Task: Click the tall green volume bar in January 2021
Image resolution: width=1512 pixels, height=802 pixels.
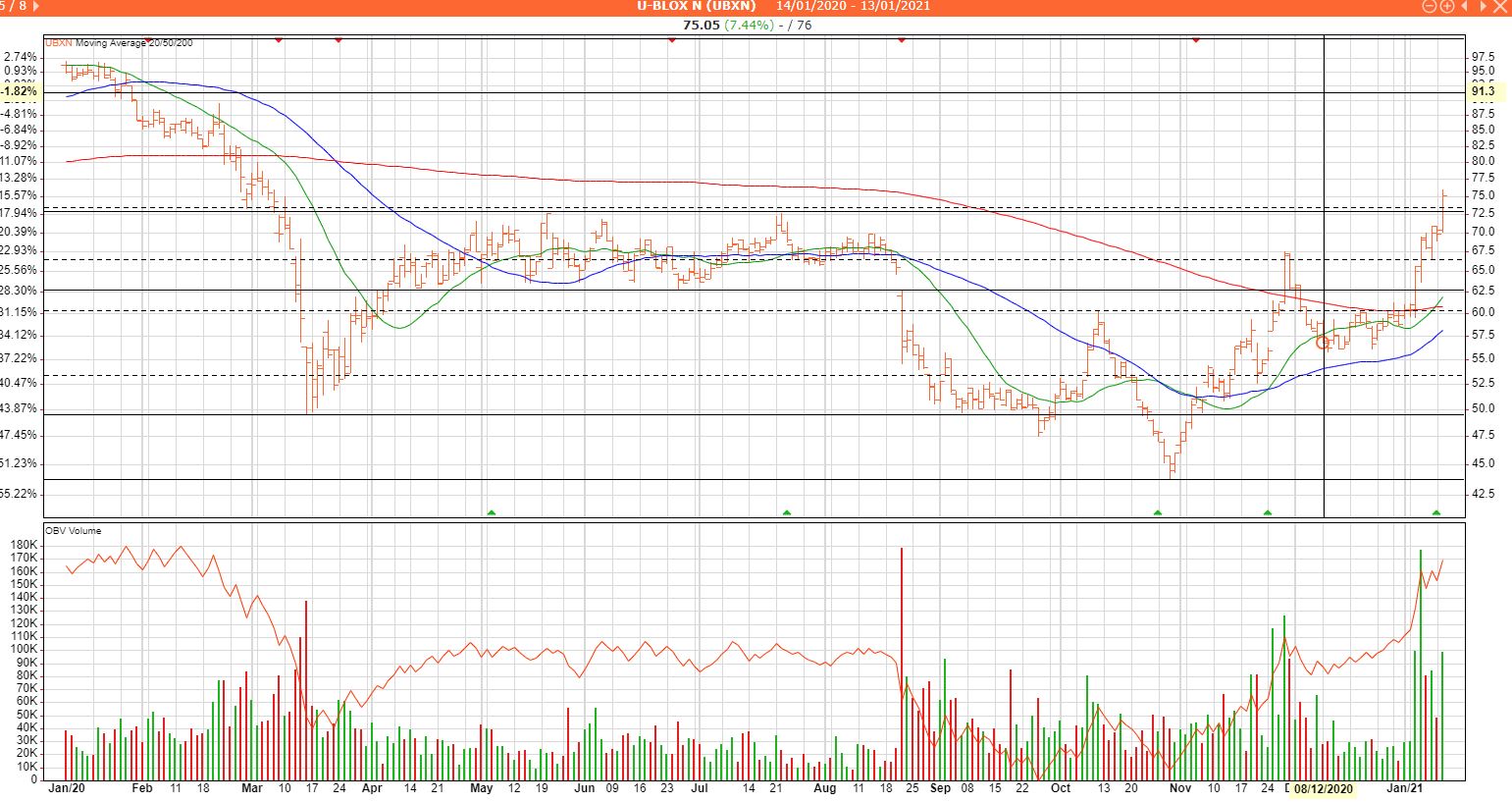Action: pos(1420,665)
